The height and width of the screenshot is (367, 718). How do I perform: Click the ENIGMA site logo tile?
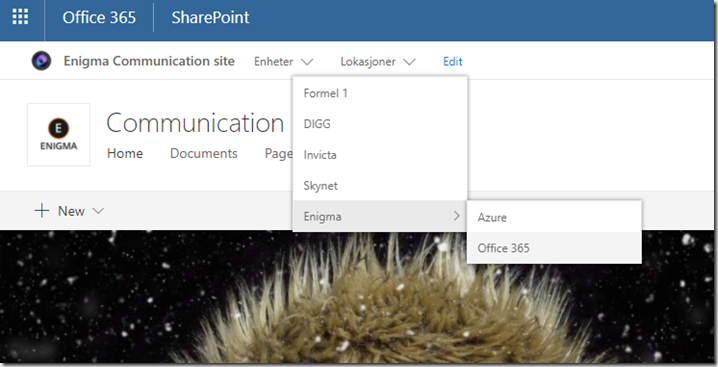tap(59, 135)
